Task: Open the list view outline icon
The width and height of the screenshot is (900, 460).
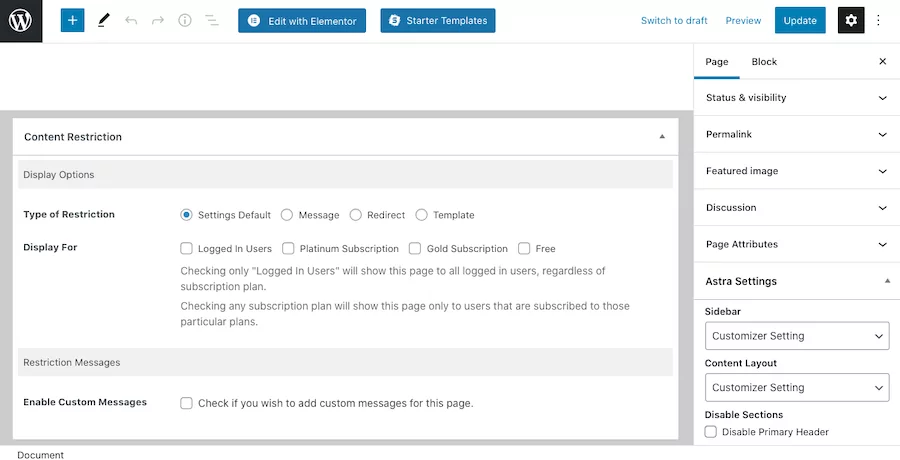Action: coord(211,20)
